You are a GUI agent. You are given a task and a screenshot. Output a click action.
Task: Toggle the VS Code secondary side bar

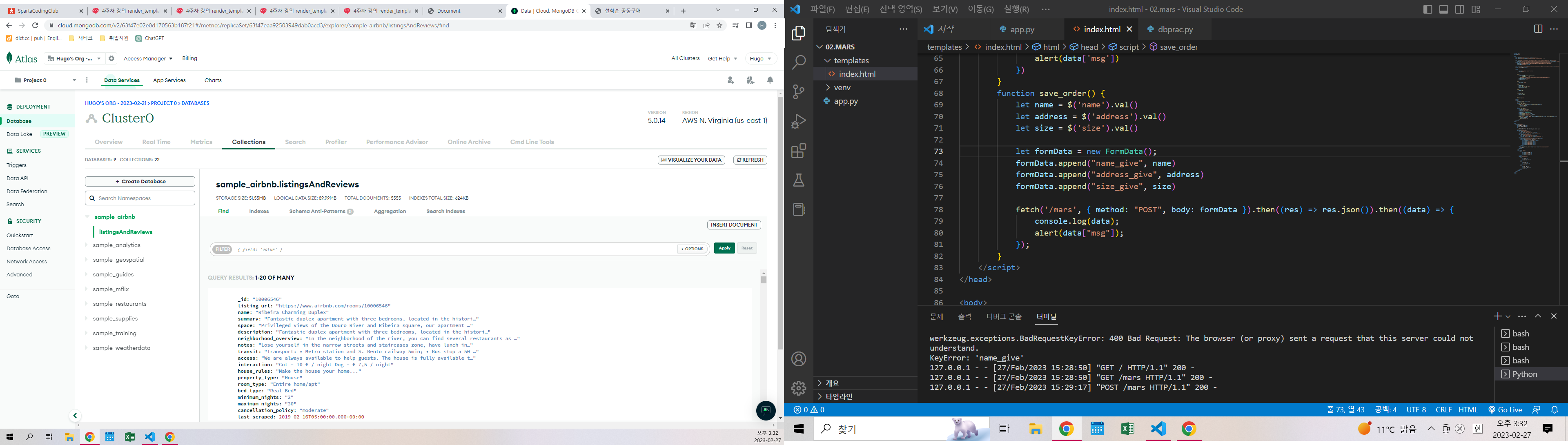coord(1460,9)
